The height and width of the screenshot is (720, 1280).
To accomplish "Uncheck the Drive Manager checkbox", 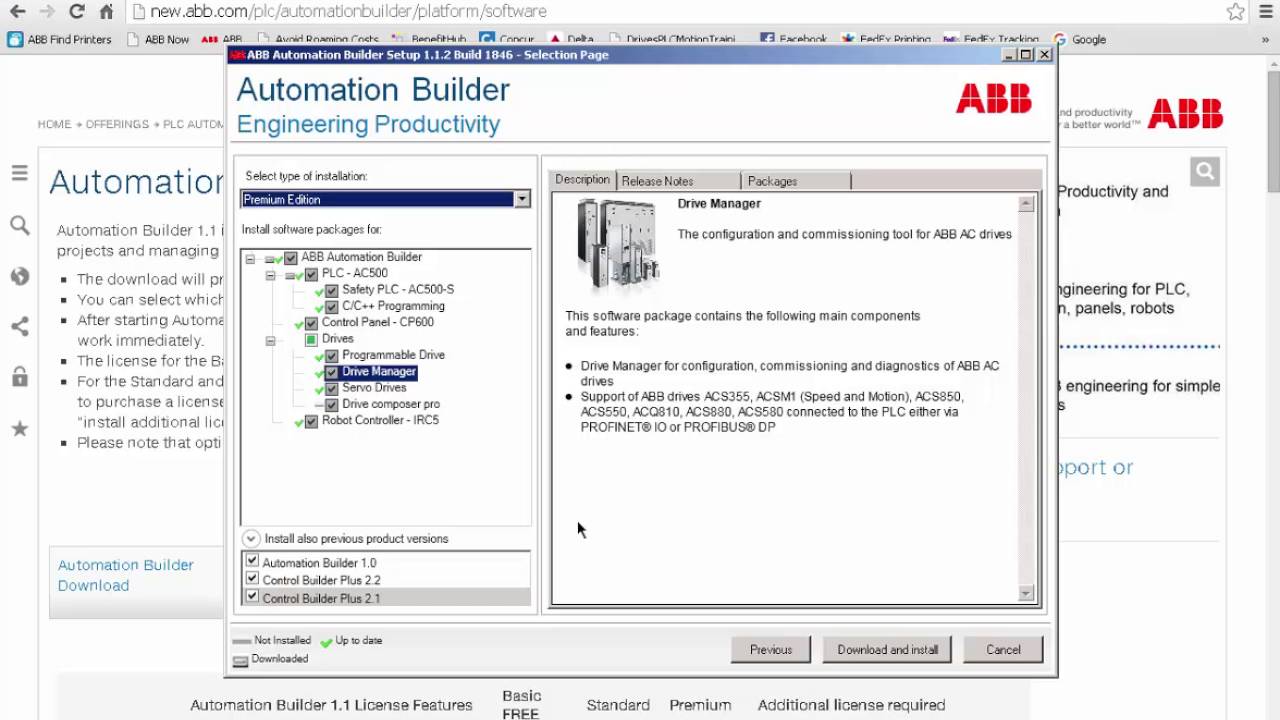I will point(332,372).
